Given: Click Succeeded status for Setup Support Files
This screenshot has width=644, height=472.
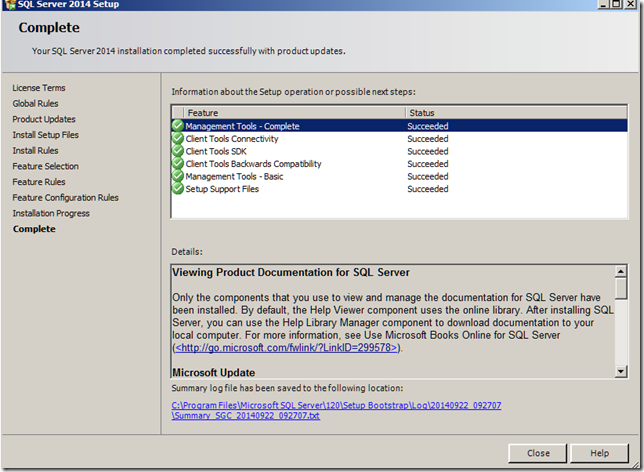Looking at the screenshot, I should click(428, 189).
